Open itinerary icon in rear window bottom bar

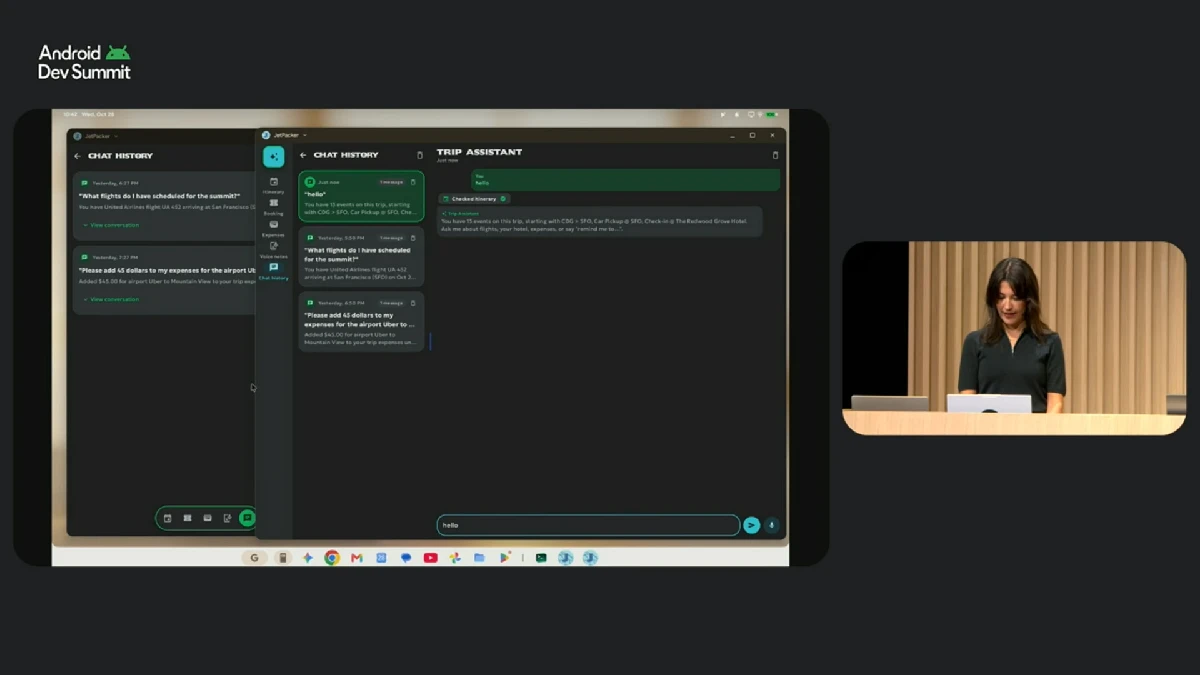[167, 518]
